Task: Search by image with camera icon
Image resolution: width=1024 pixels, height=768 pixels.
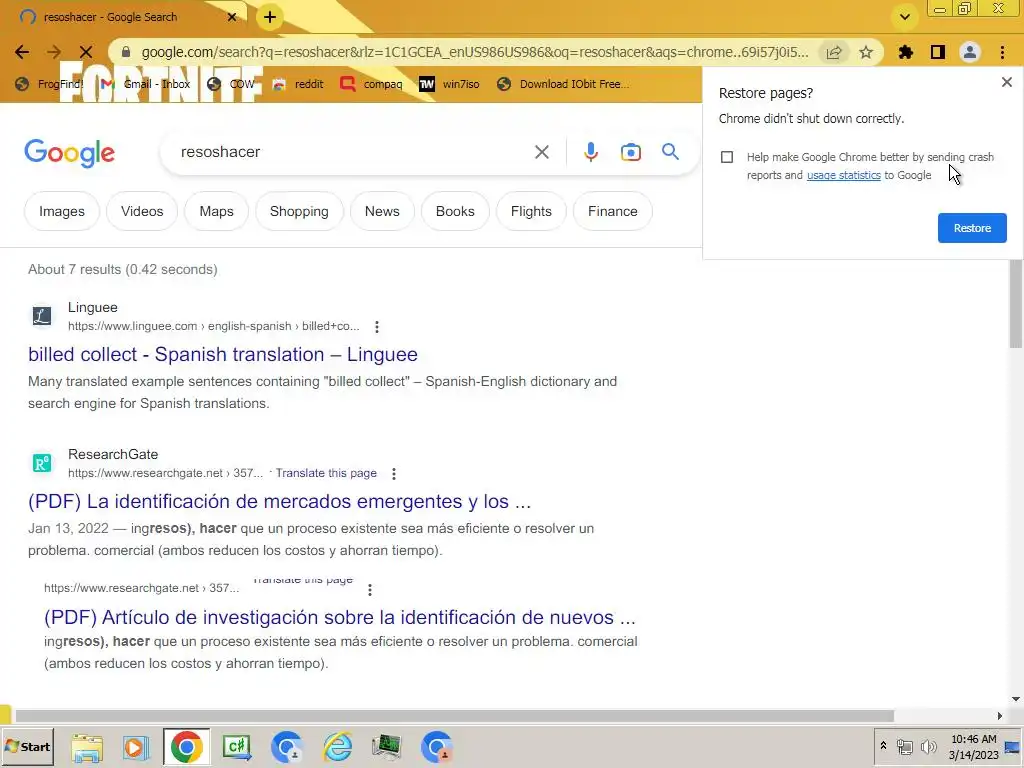Action: 630,152
